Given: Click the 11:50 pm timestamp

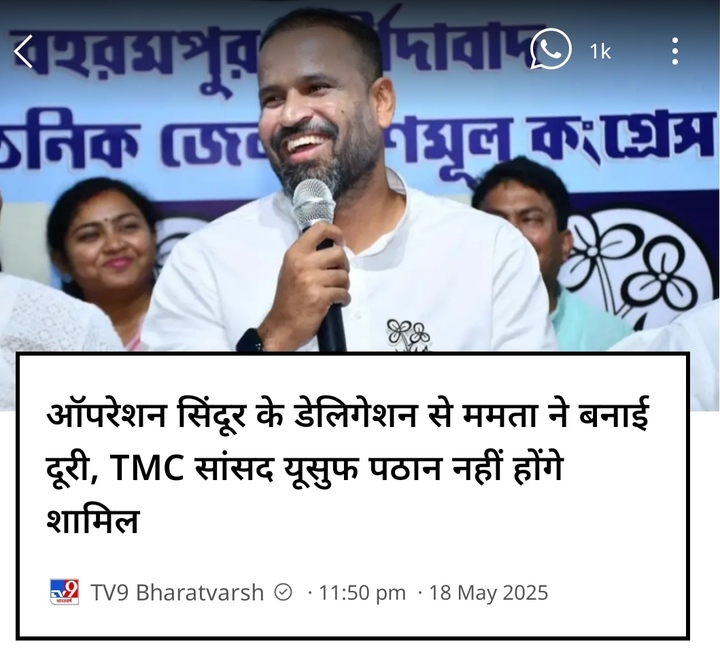Looking at the screenshot, I should (362, 592).
